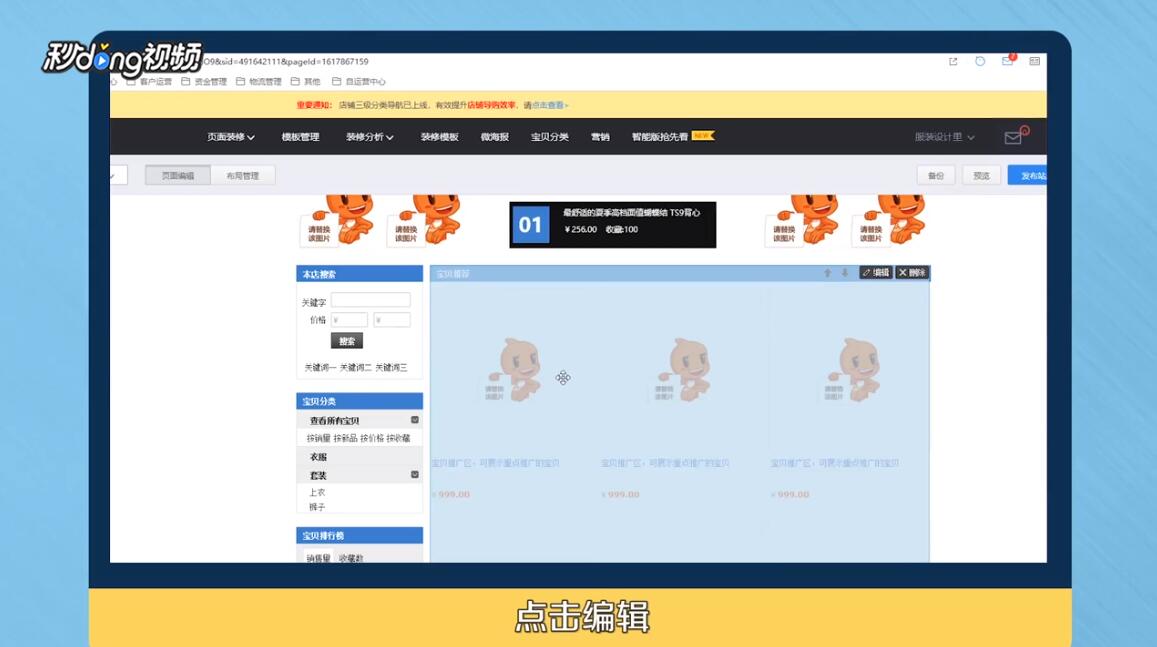The image size is (1157, 647).
Task: Toggle the checkbox next to 查看所有宝贝
Action: point(414,419)
